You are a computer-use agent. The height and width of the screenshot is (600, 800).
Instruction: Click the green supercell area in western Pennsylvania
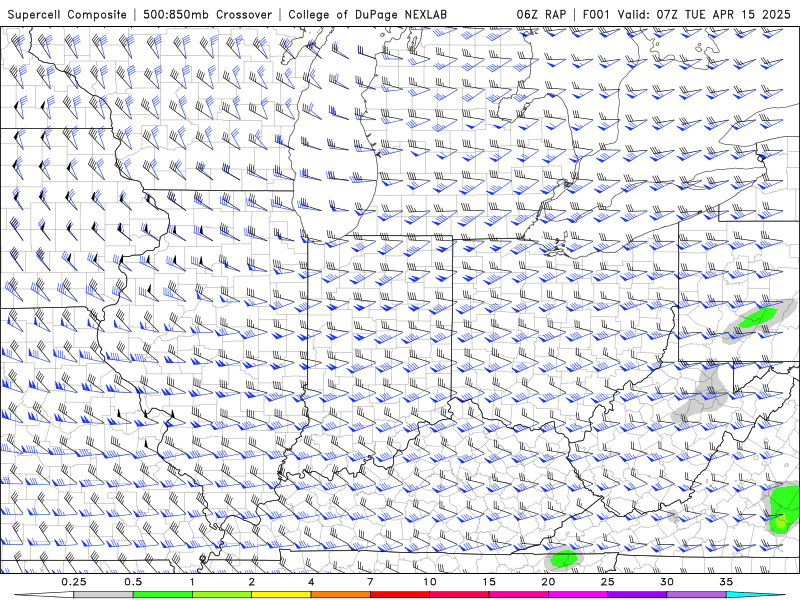[x=758, y=317]
